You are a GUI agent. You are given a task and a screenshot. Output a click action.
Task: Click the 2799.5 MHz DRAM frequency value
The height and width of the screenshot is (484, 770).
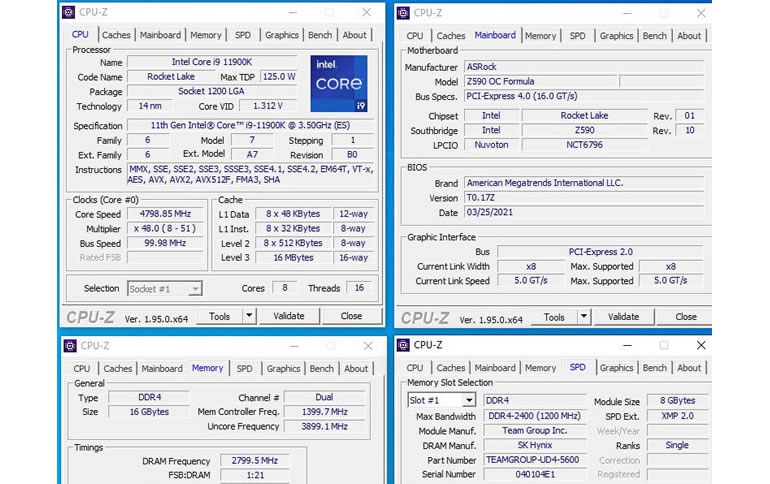[x=254, y=460]
